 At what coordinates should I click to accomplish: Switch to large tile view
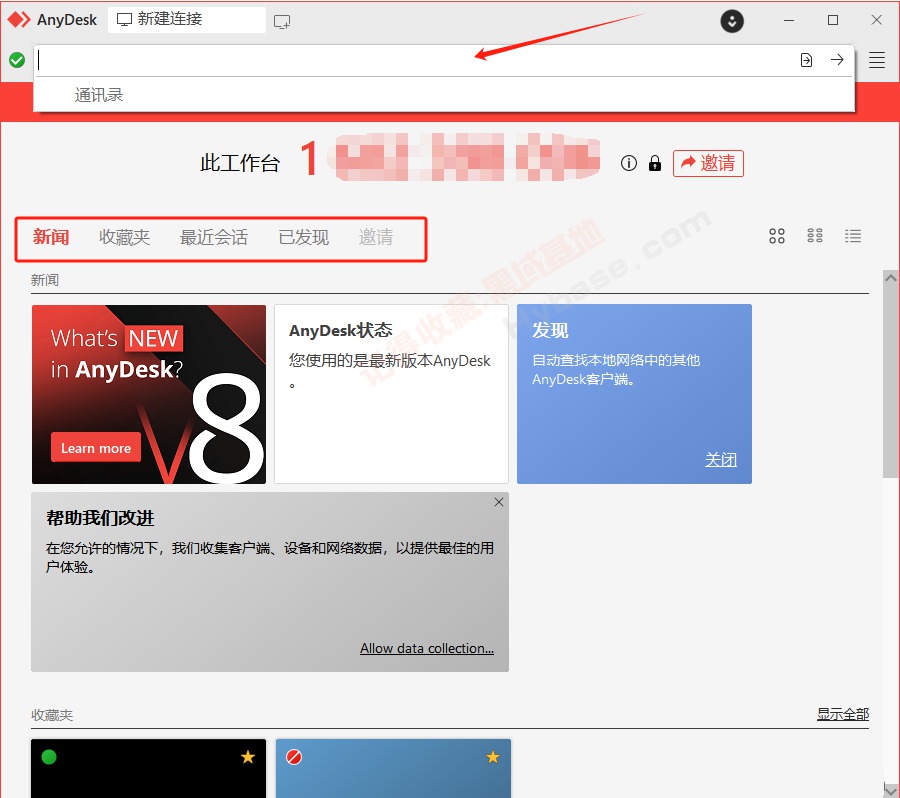777,236
